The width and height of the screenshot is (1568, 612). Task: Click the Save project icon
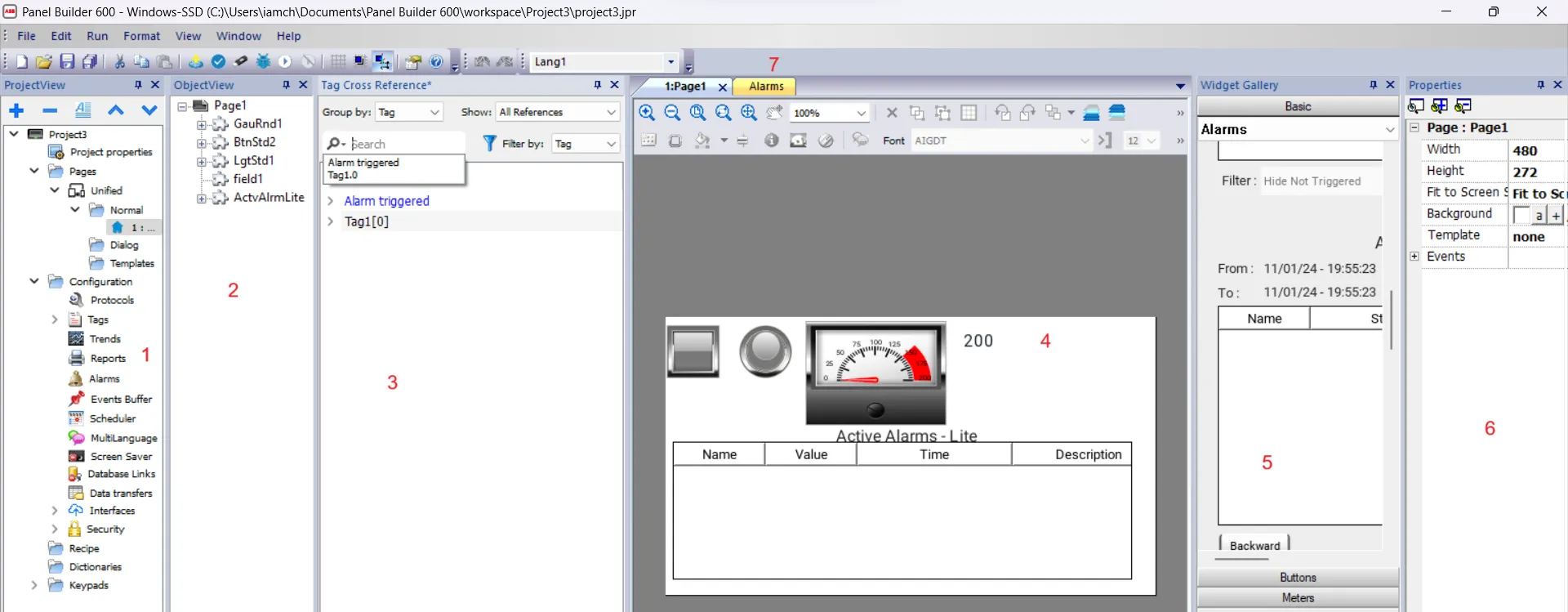(67, 62)
